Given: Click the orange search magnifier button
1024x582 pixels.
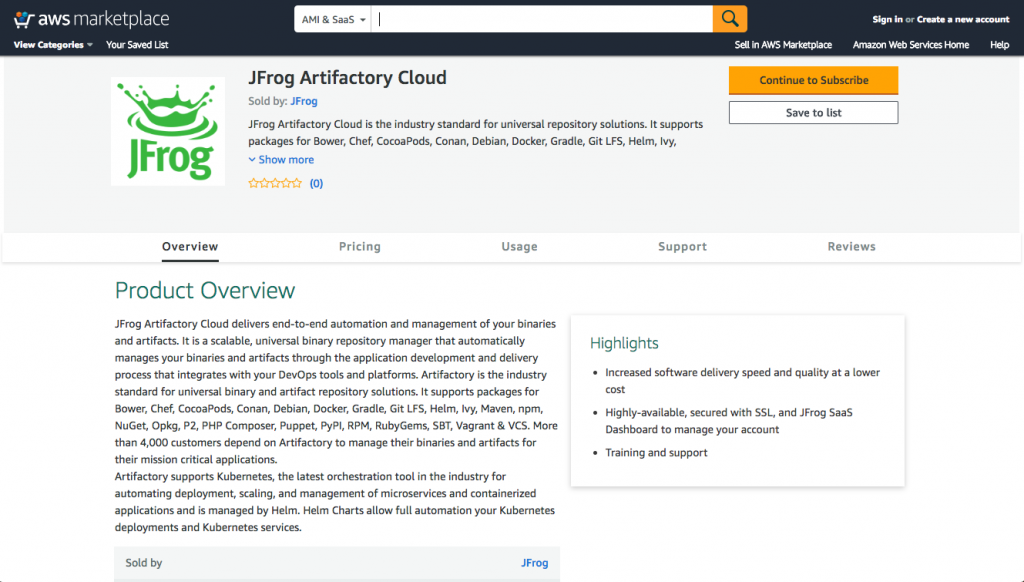Looking at the screenshot, I should click(730, 19).
